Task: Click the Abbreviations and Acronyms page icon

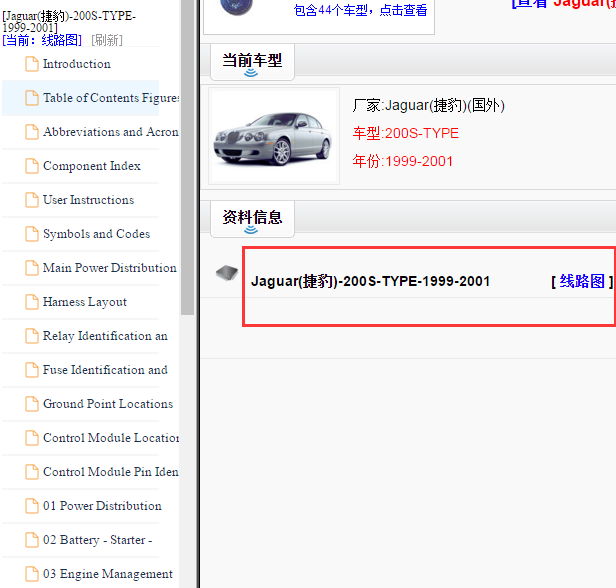Action: (x=32, y=132)
